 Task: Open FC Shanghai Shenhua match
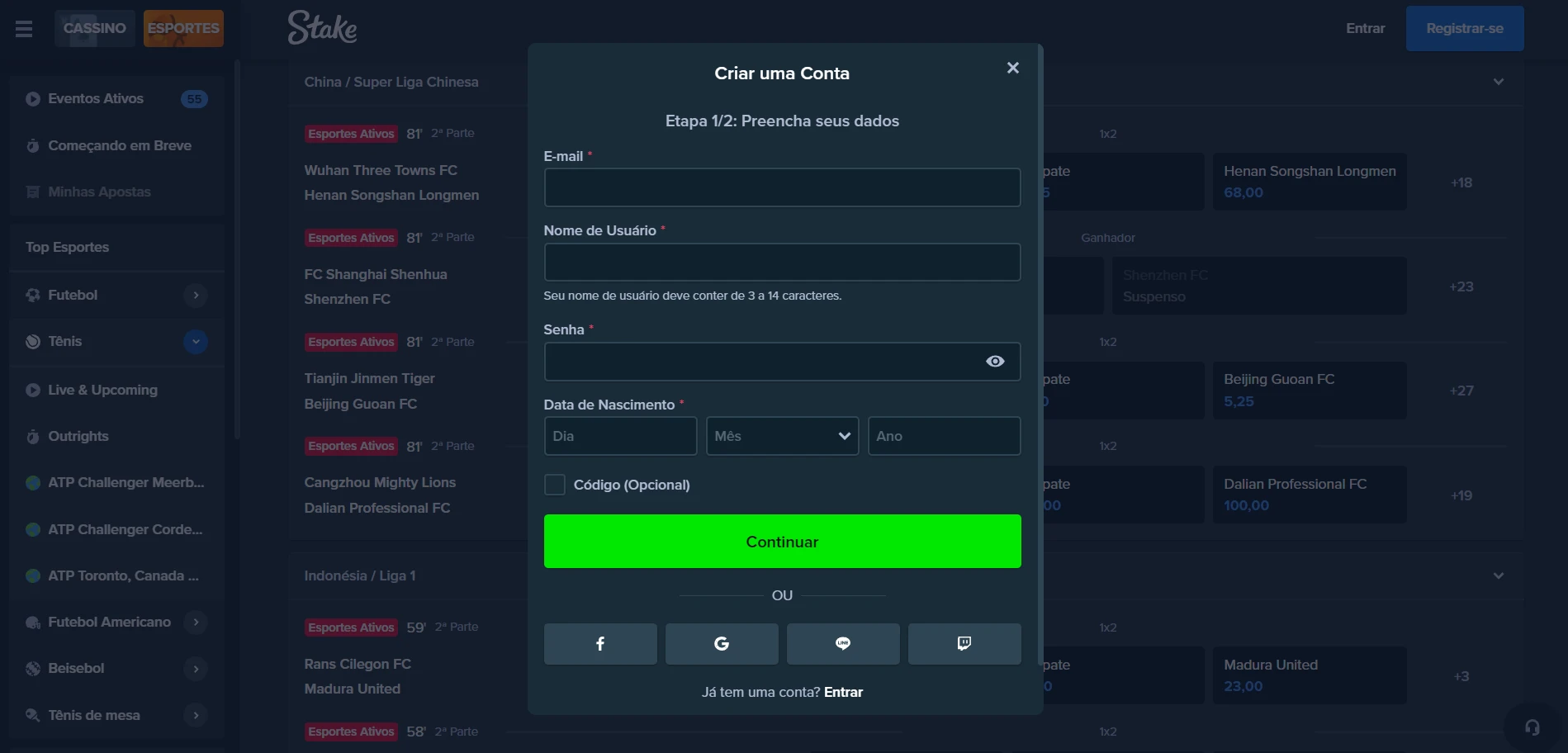tap(376, 274)
